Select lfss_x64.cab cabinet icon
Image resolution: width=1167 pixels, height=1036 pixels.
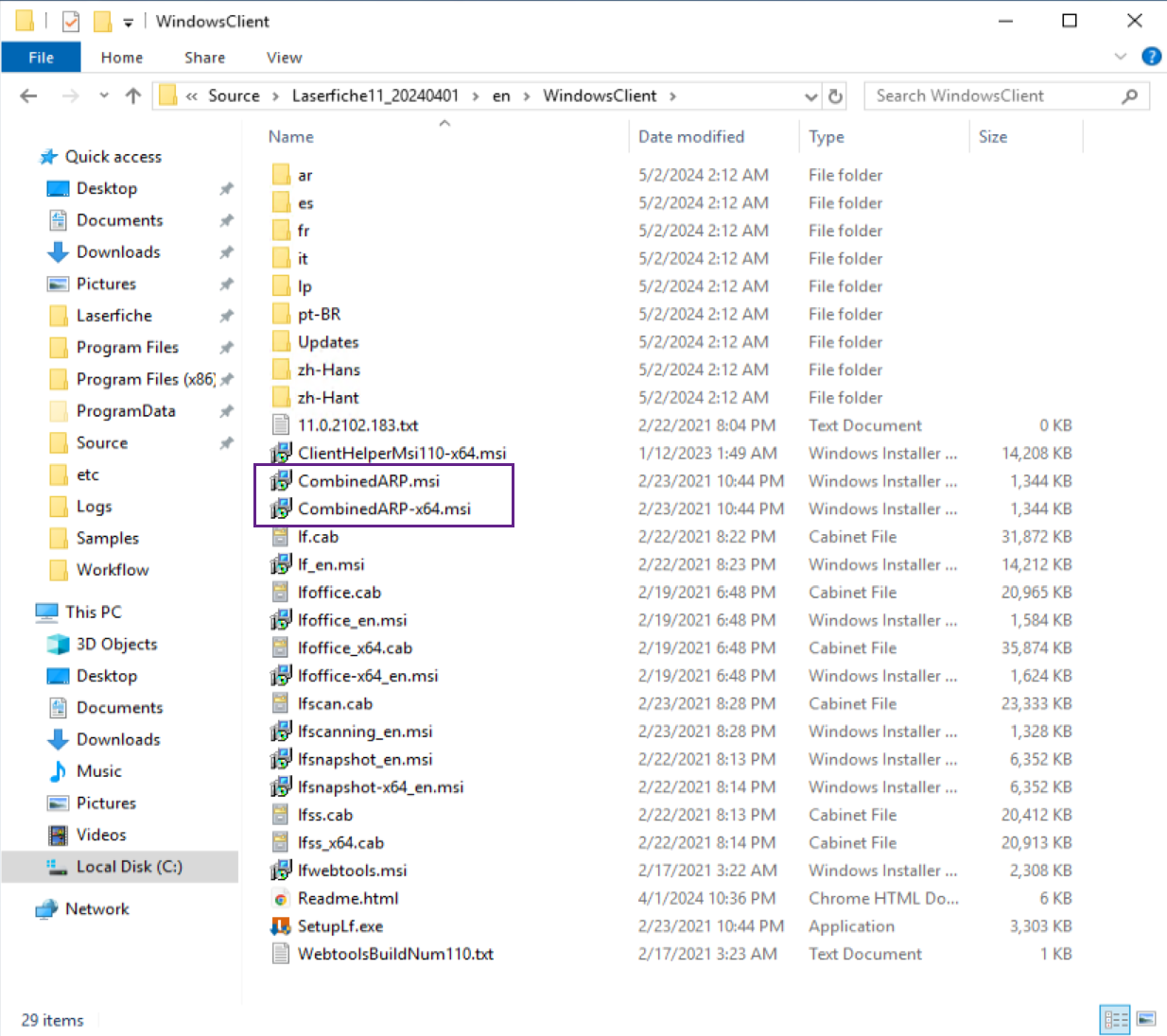281,842
